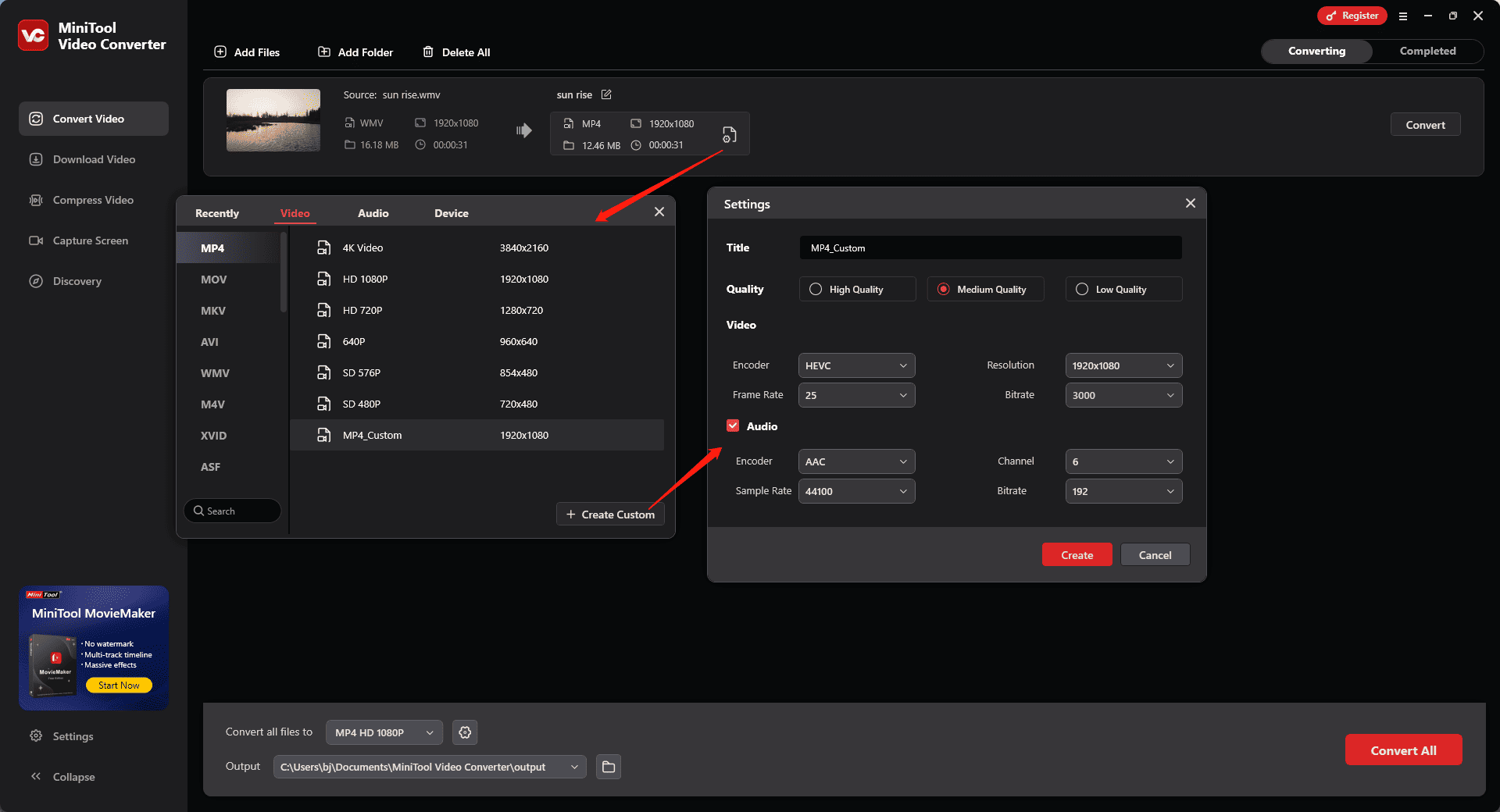Image resolution: width=1500 pixels, height=812 pixels.
Task: Open Output path dropdown
Action: pyautogui.click(x=430, y=767)
